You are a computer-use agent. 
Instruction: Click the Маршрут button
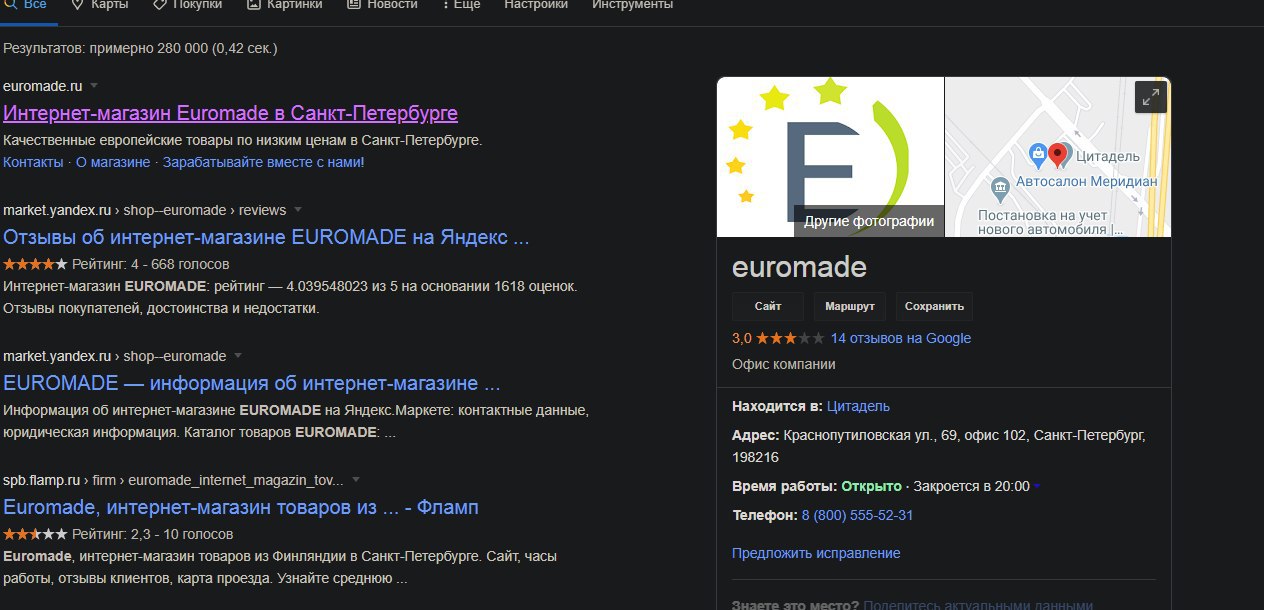[850, 307]
